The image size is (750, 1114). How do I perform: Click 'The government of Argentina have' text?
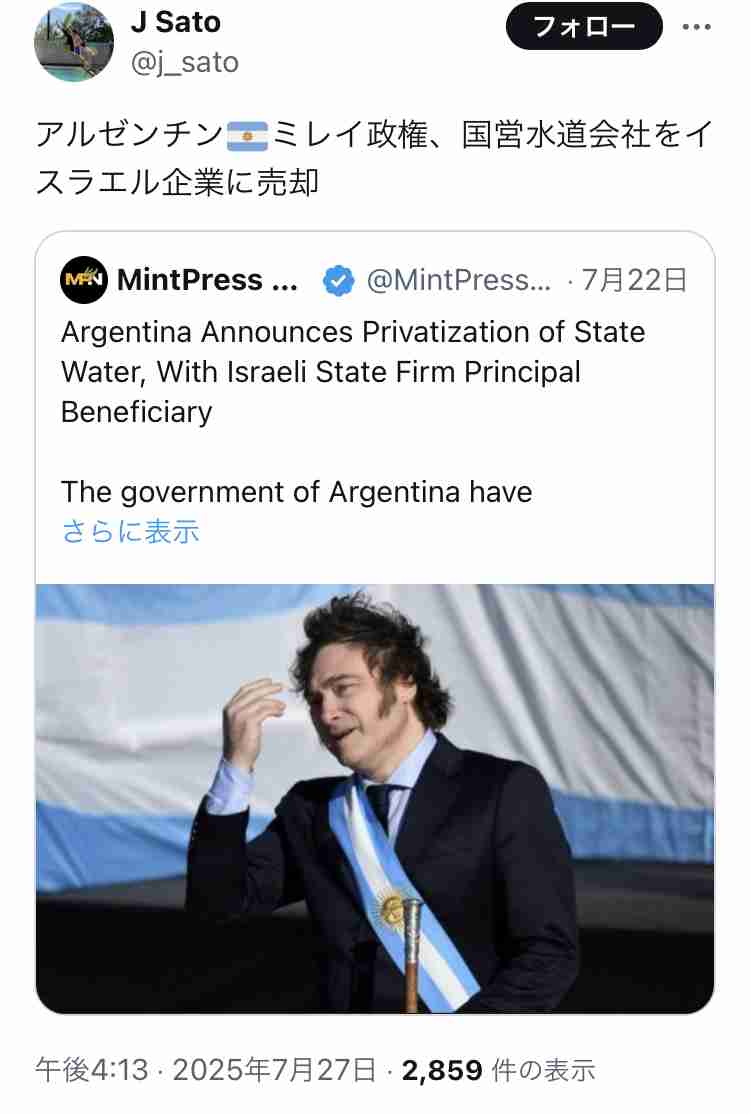pos(296,492)
